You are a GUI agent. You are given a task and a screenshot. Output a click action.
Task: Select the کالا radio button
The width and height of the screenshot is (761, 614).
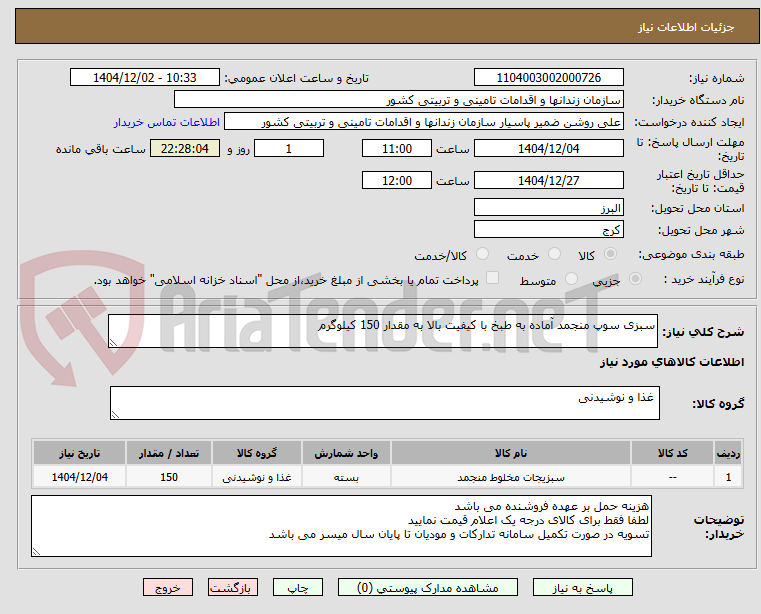point(610,254)
